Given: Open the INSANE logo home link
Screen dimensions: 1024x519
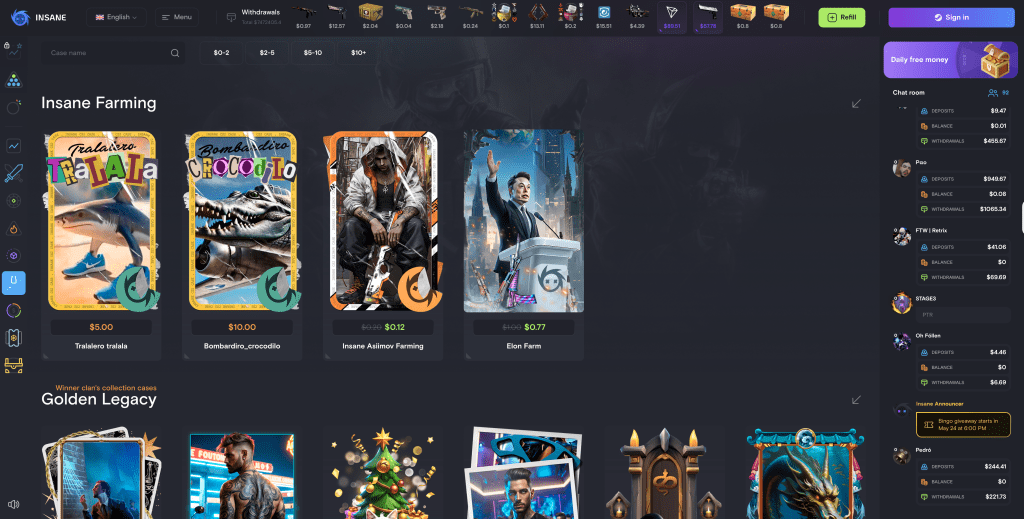Looking at the screenshot, I should pyautogui.click(x=39, y=17).
